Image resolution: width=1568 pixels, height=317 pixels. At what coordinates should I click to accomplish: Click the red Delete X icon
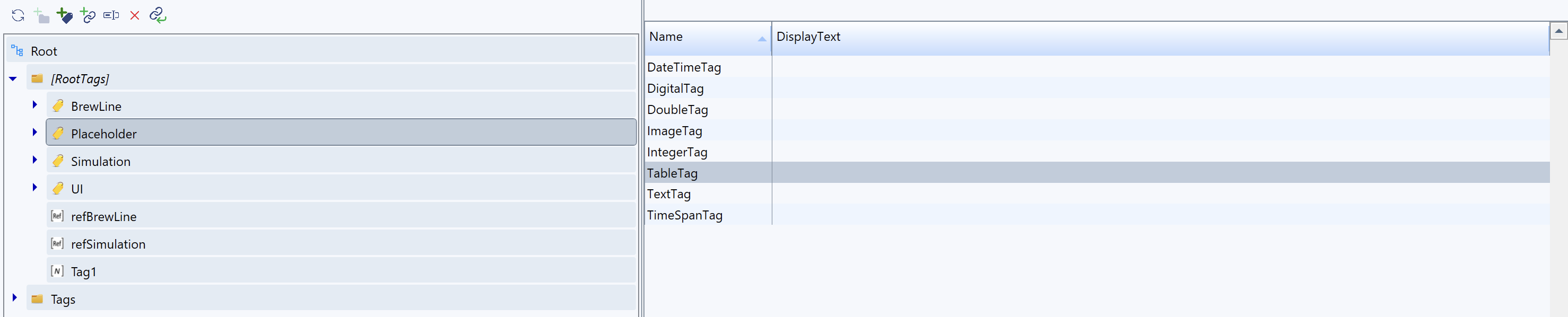(135, 15)
